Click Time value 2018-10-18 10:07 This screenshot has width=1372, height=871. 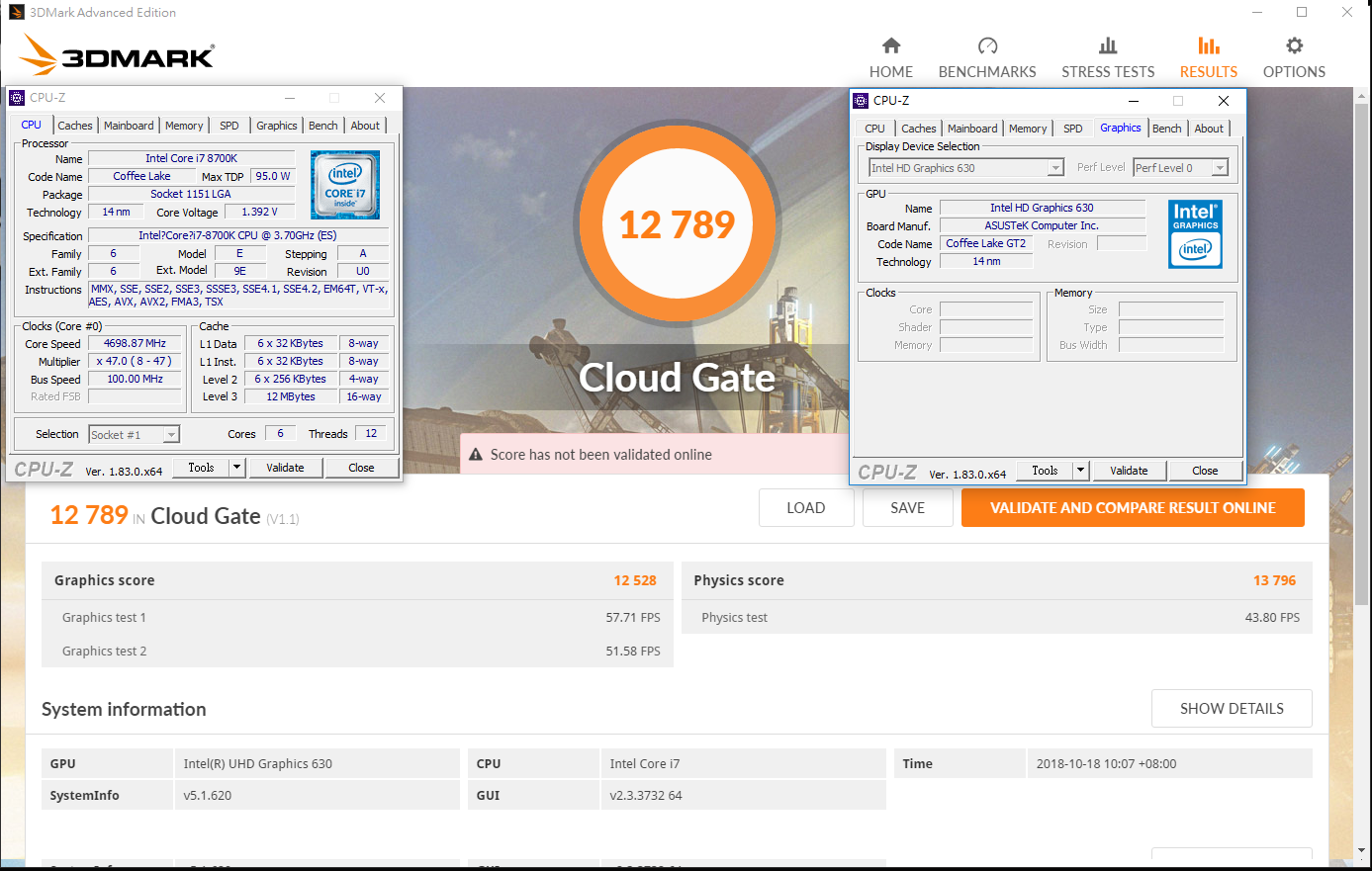coord(1107,764)
